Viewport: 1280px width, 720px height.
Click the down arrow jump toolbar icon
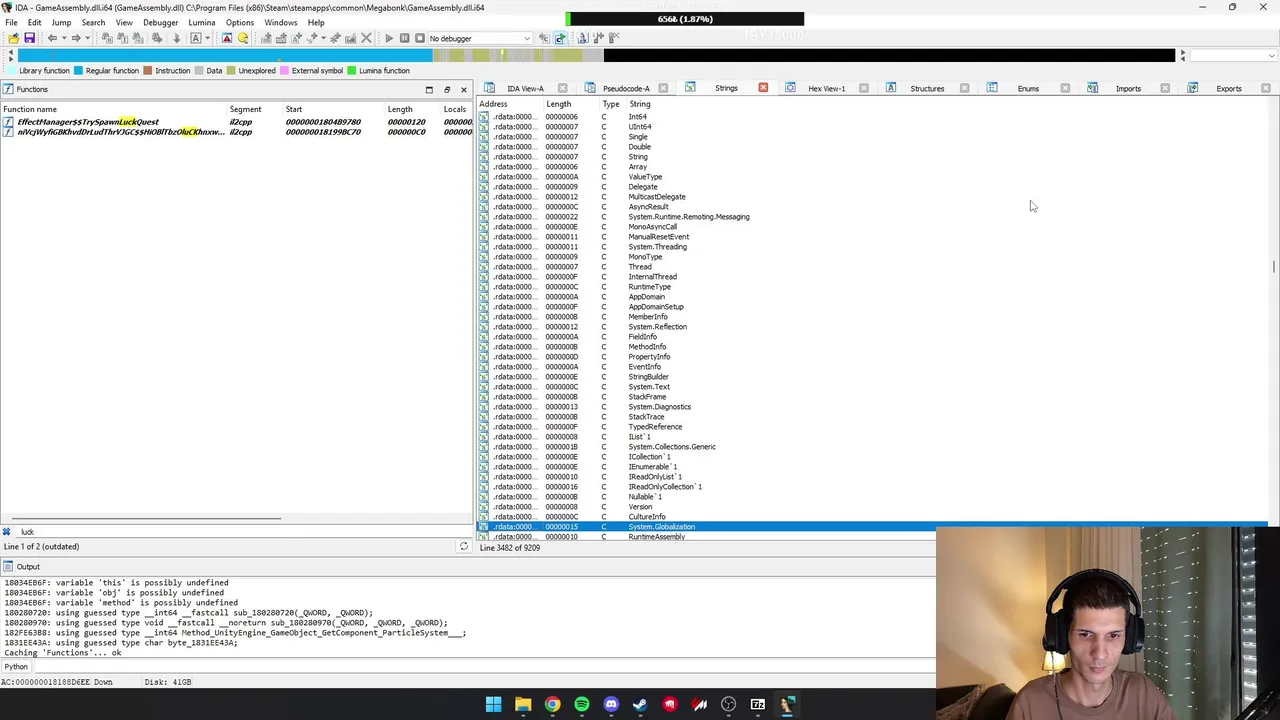tap(176, 38)
